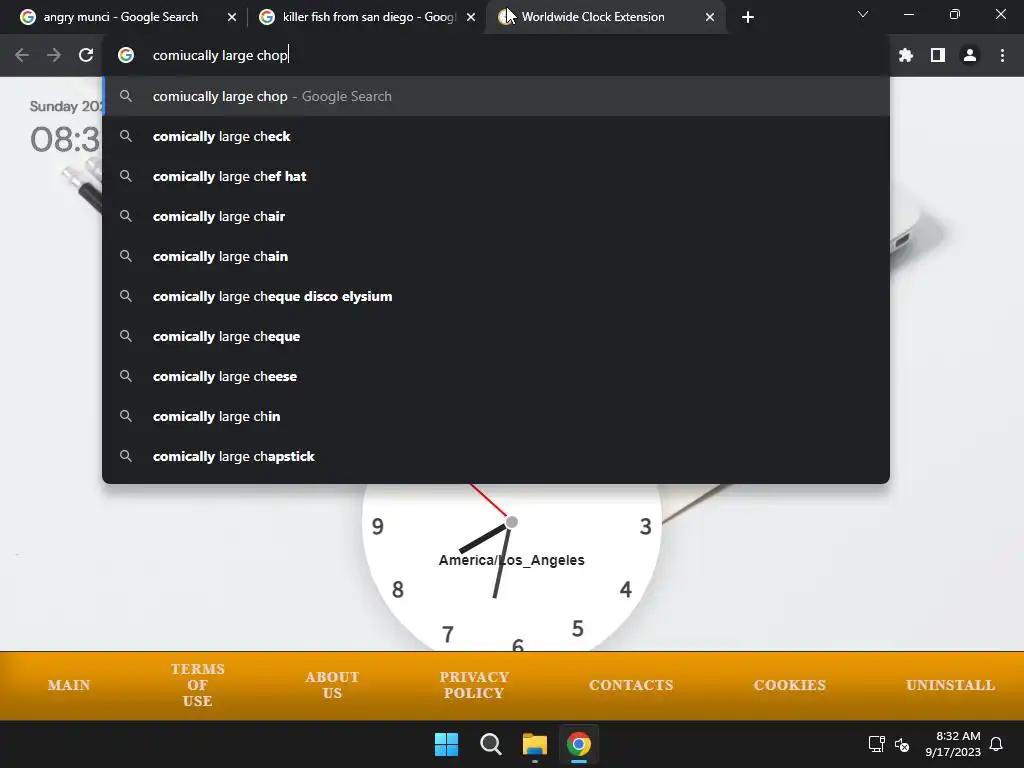Select the 'comically large chin' suggestion
This screenshot has width=1024, height=768.
pos(496,416)
